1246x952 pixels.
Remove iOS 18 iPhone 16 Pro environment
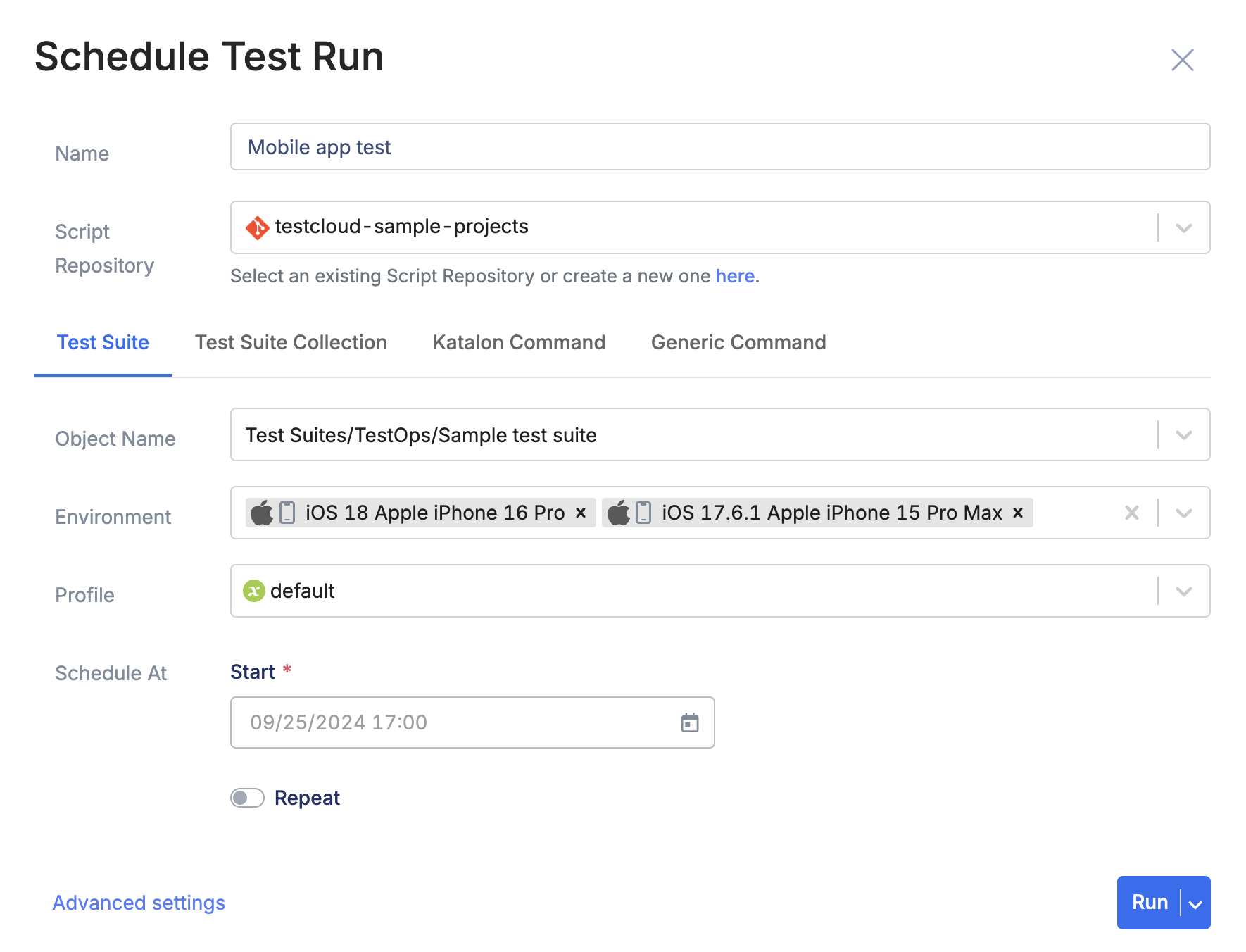(581, 513)
